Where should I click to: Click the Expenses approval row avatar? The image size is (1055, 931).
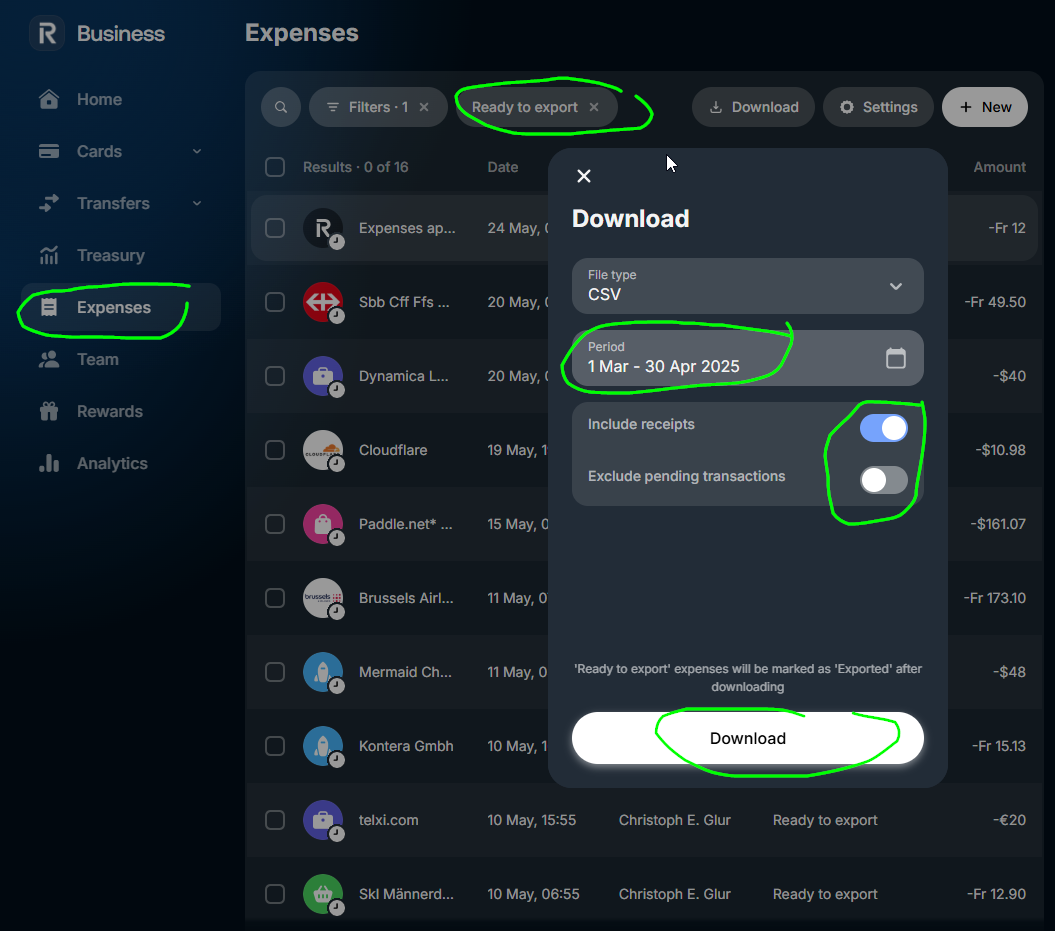coord(323,228)
